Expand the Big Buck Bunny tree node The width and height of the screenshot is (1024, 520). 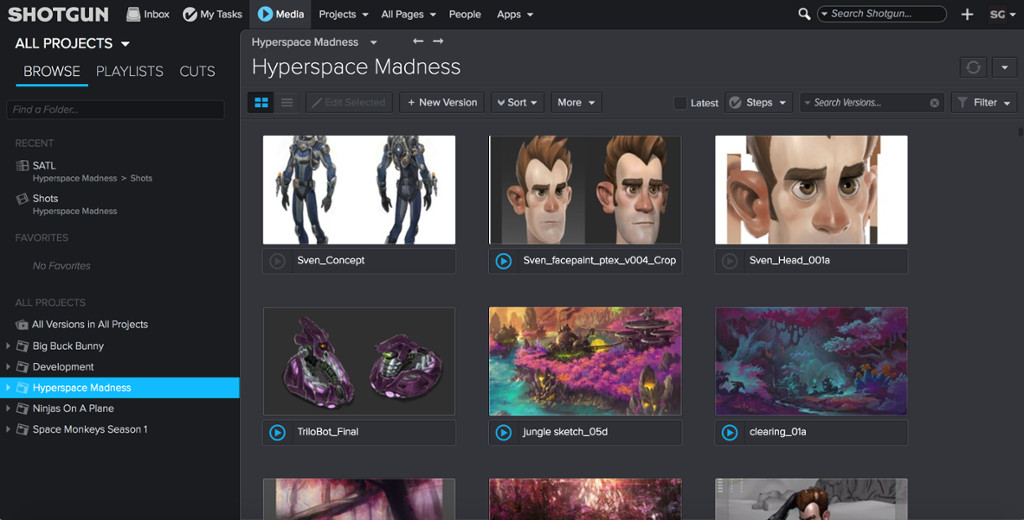(8, 346)
